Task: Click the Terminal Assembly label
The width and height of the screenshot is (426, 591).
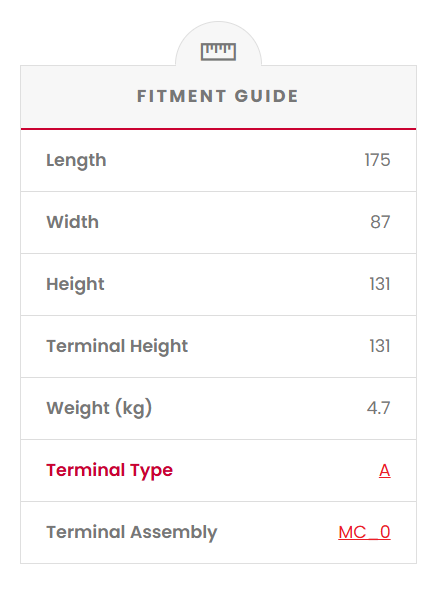Action: point(132,533)
